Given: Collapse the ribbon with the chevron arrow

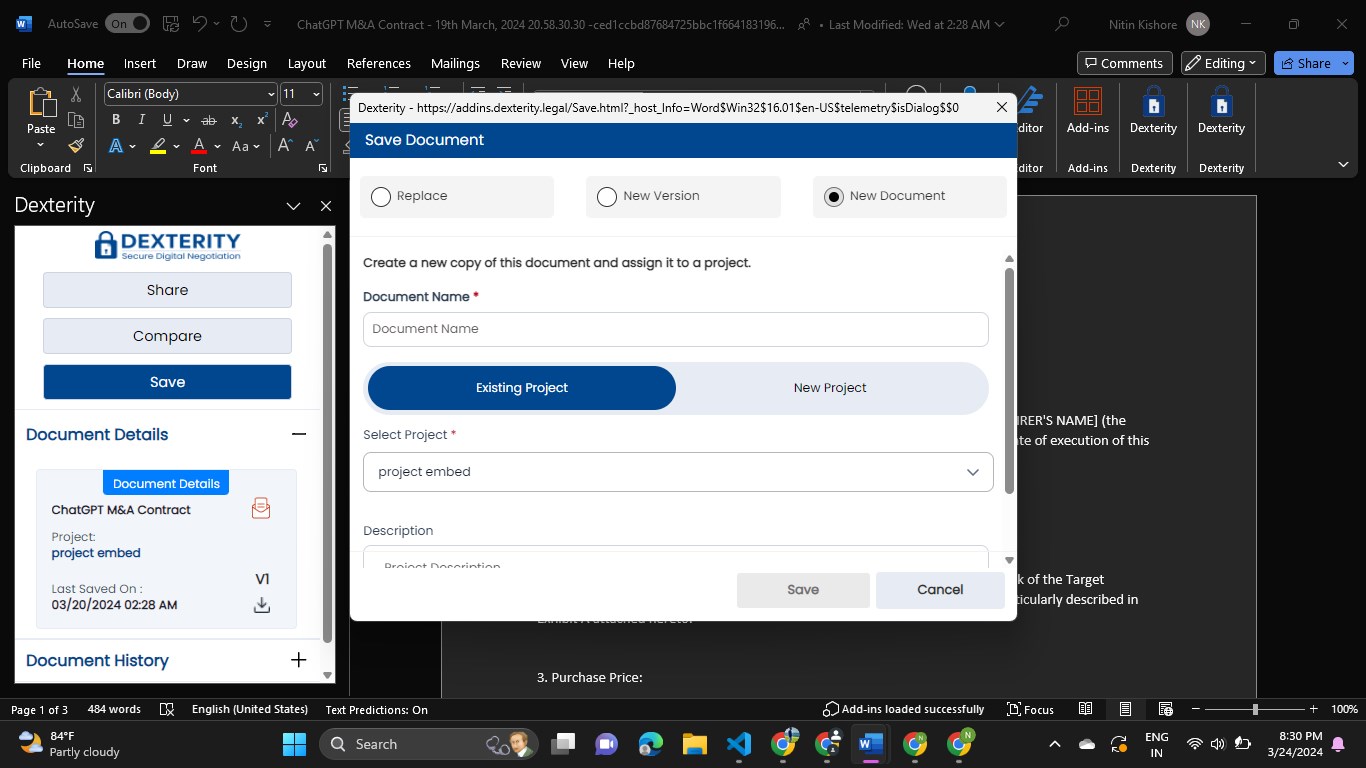Looking at the screenshot, I should 1343,165.
